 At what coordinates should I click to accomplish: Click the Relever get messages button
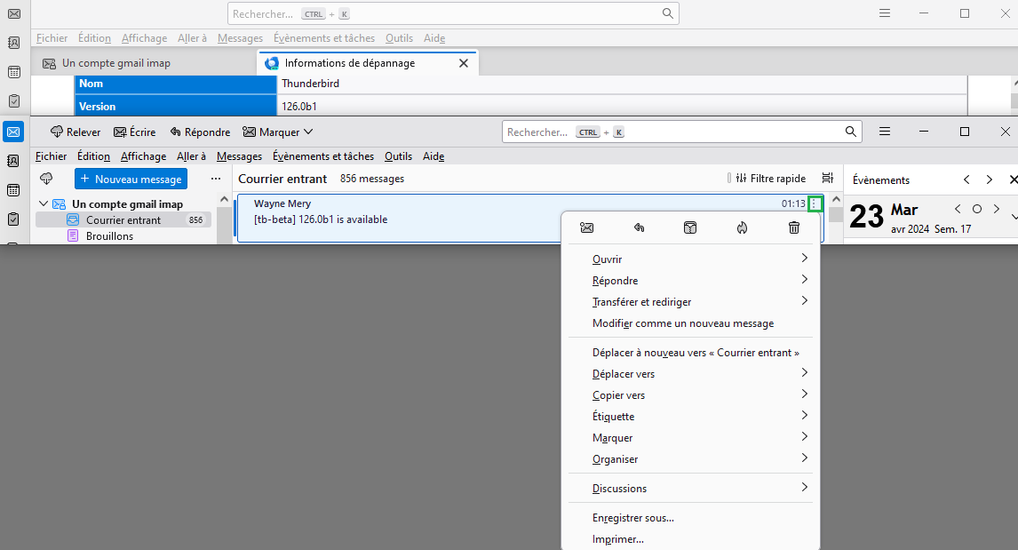pyautogui.click(x=75, y=132)
